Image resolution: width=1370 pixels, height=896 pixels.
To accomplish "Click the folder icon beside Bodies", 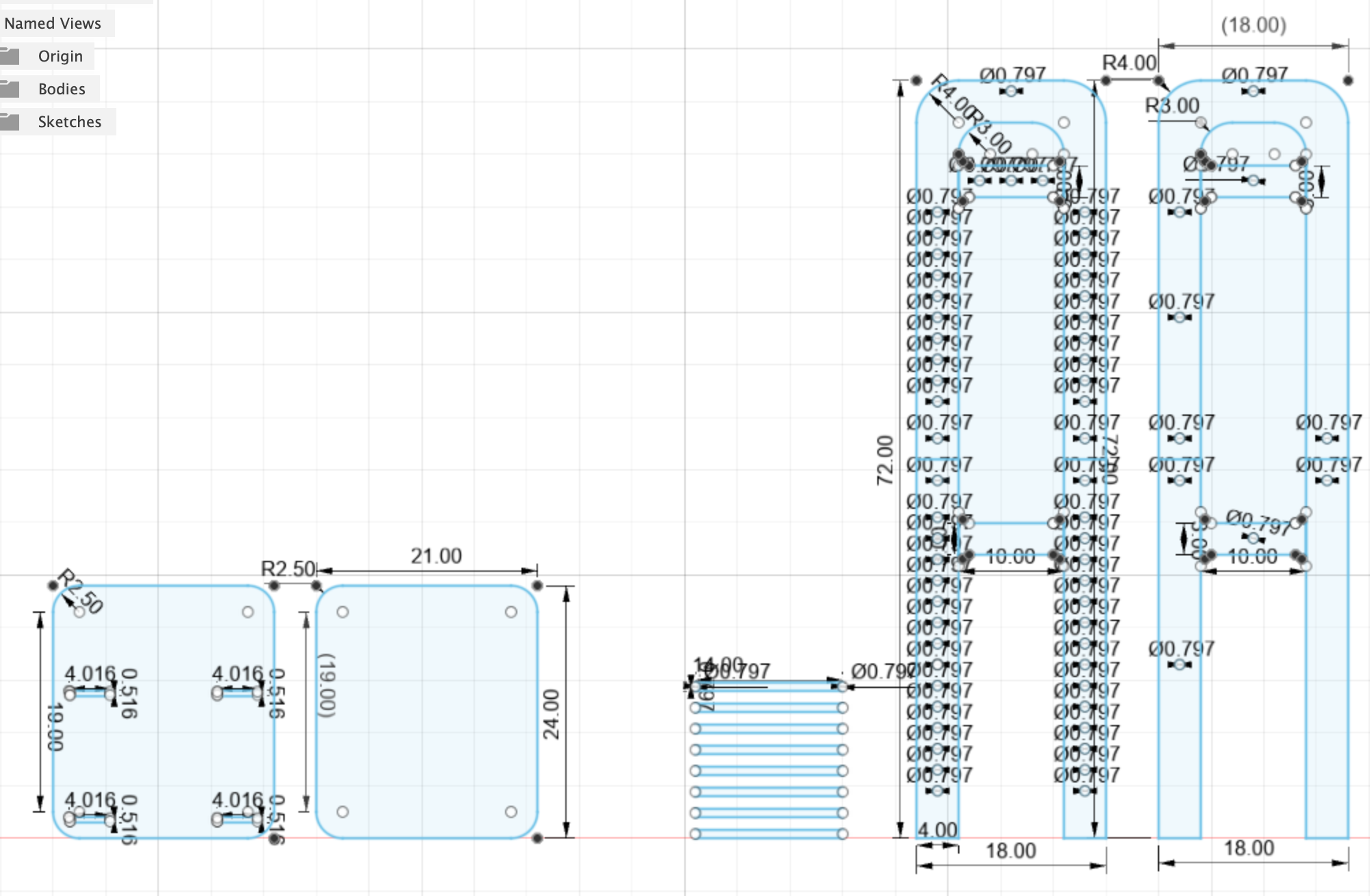I will click(x=10, y=89).
